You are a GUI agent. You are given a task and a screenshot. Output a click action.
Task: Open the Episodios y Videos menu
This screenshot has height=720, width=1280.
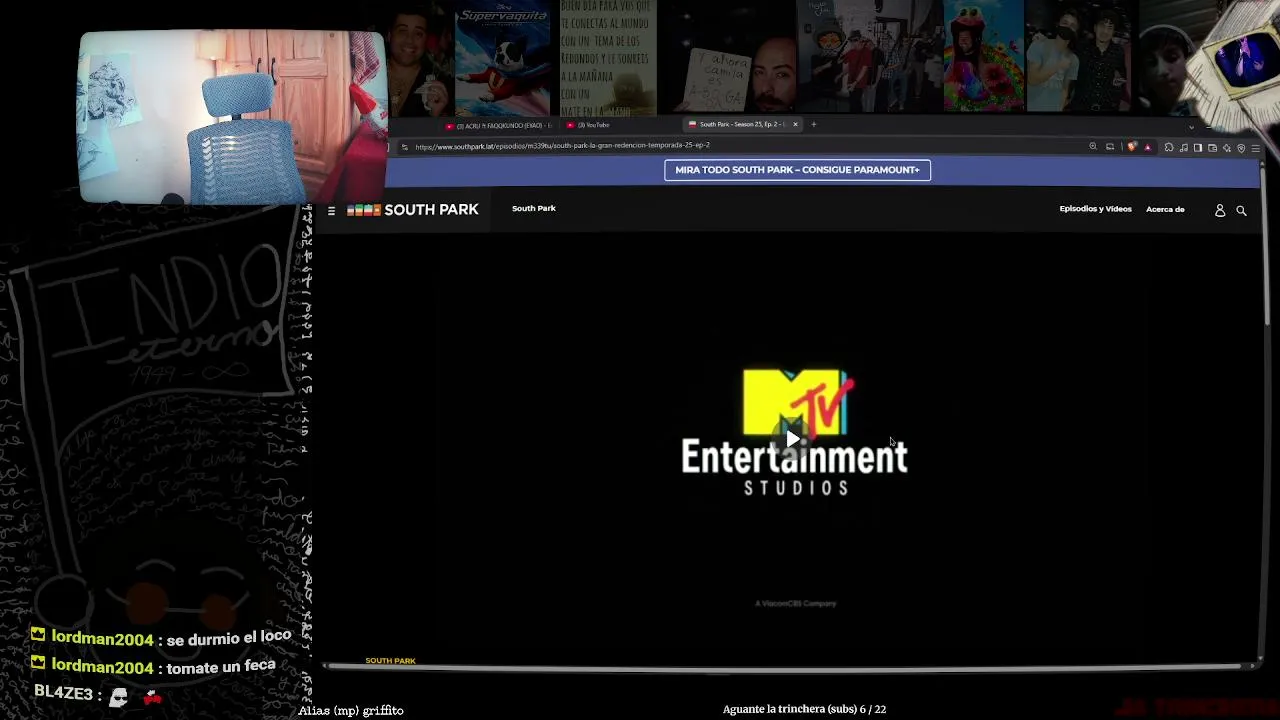(x=1095, y=209)
